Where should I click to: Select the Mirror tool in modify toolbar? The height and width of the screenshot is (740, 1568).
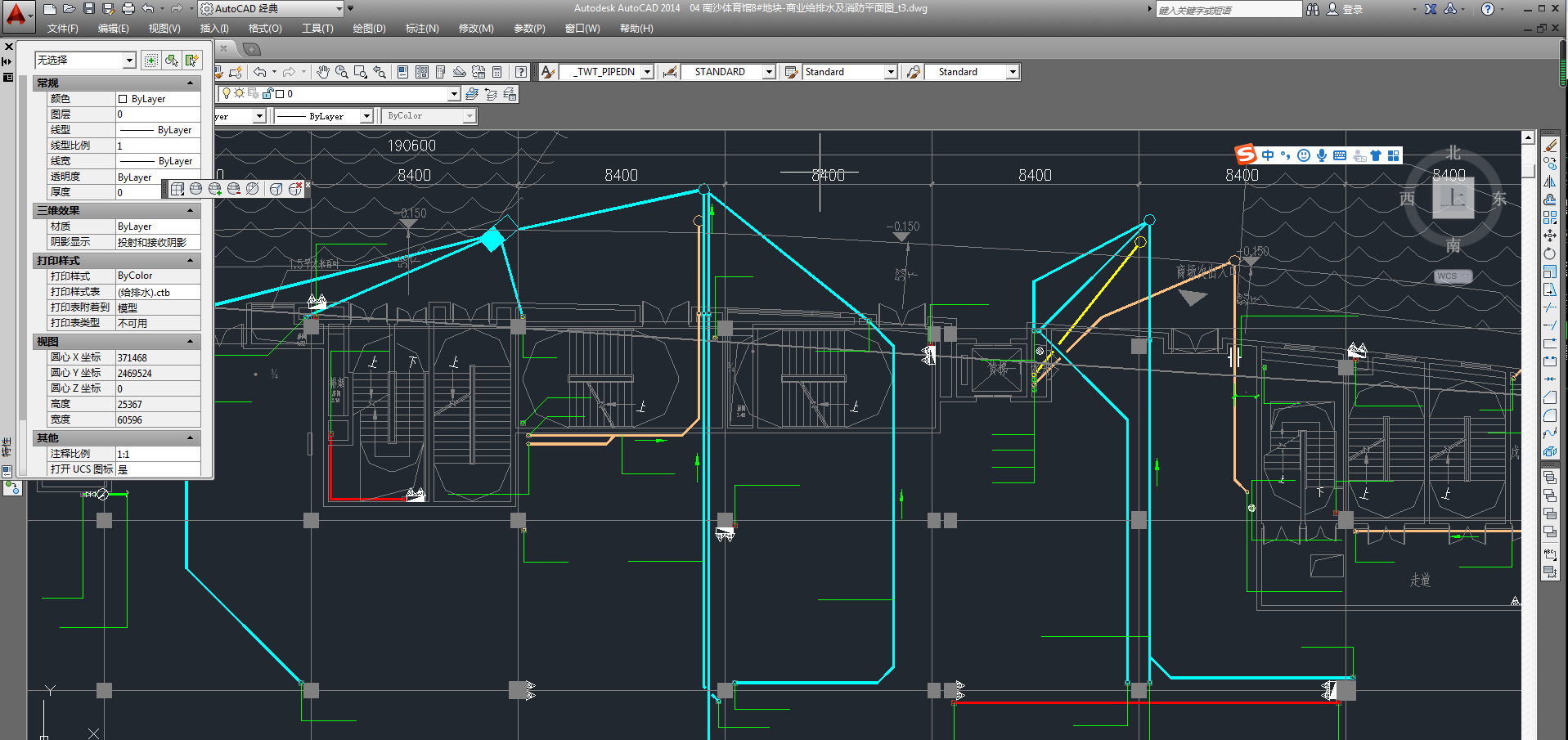pos(1550,182)
